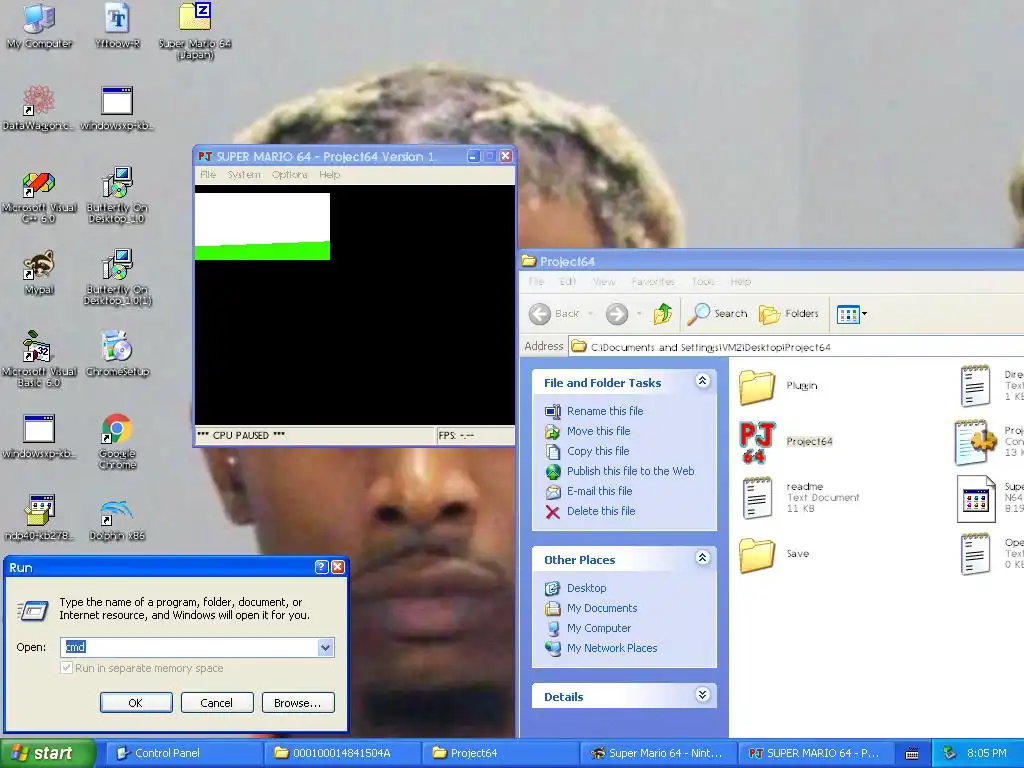Toggle Run in separate memory space checkbox
The image size is (1024, 768).
tap(66, 668)
